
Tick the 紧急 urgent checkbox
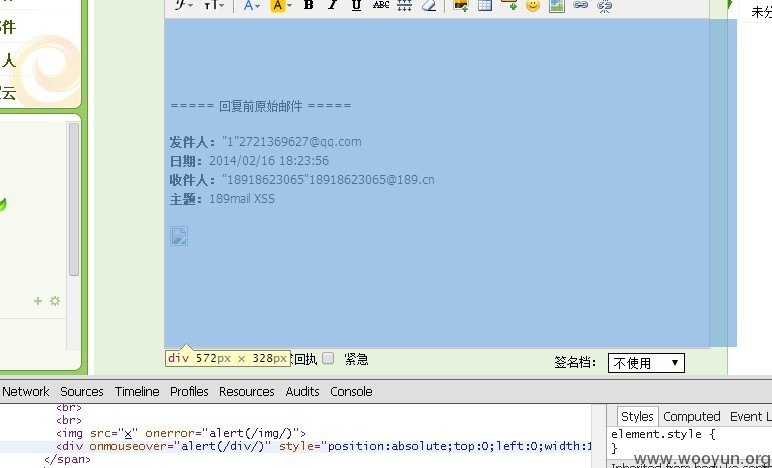pyautogui.click(x=328, y=358)
